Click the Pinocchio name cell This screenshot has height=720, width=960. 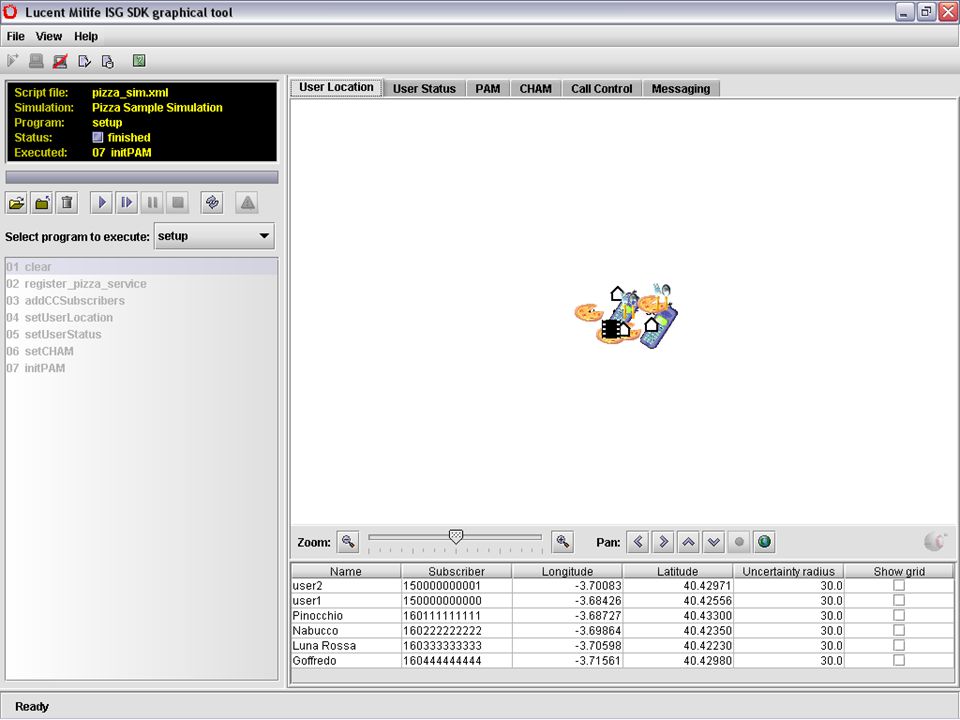(346, 616)
